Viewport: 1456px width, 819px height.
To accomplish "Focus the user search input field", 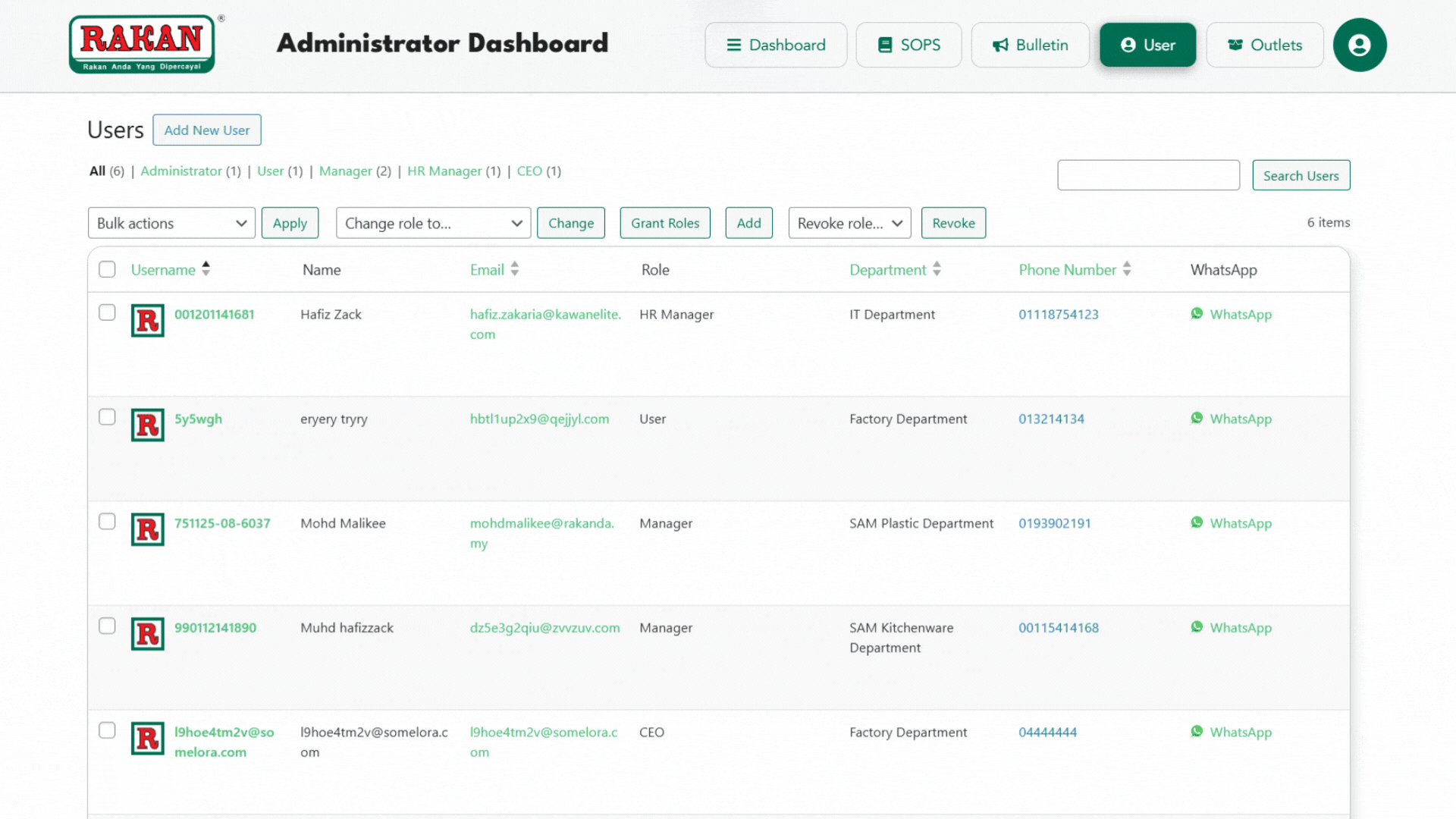I will [x=1148, y=175].
